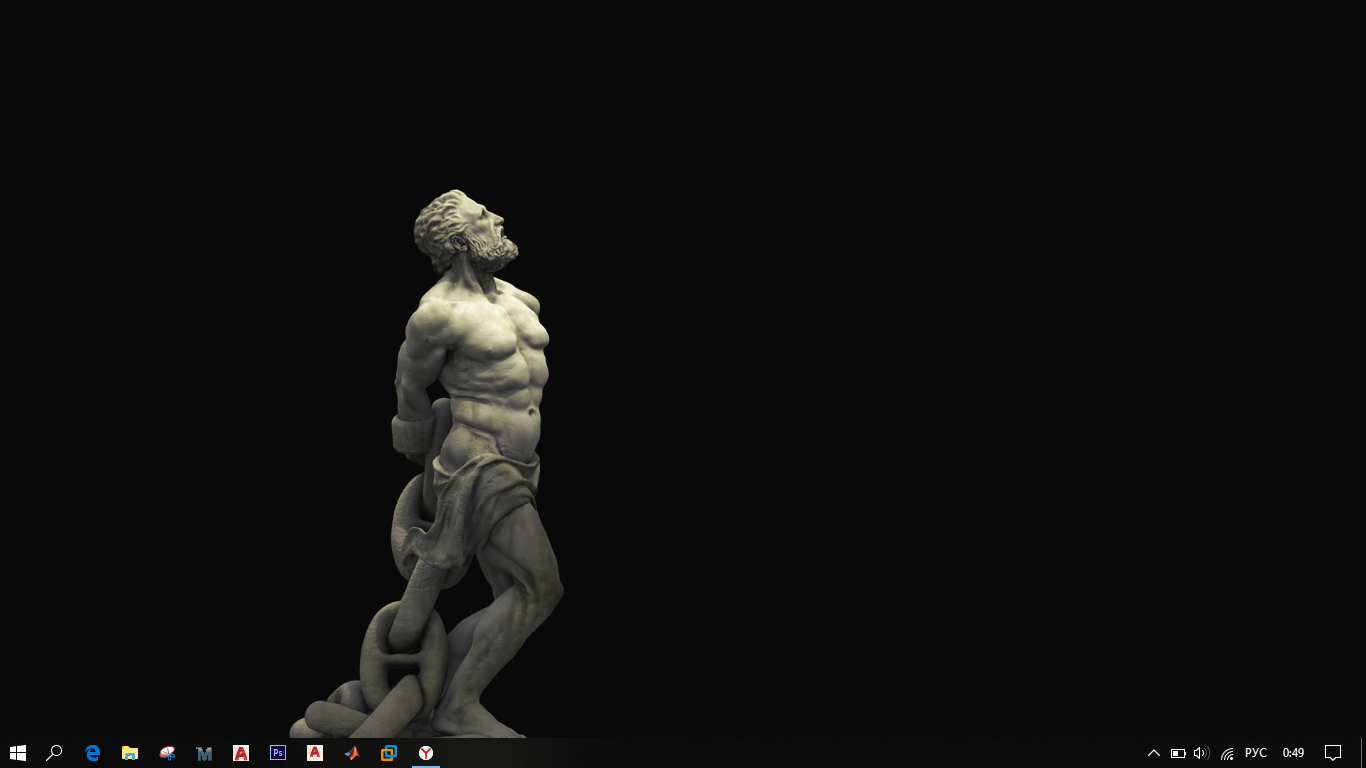Open the volume speaker control
Viewport: 1366px width, 768px height.
point(1201,753)
